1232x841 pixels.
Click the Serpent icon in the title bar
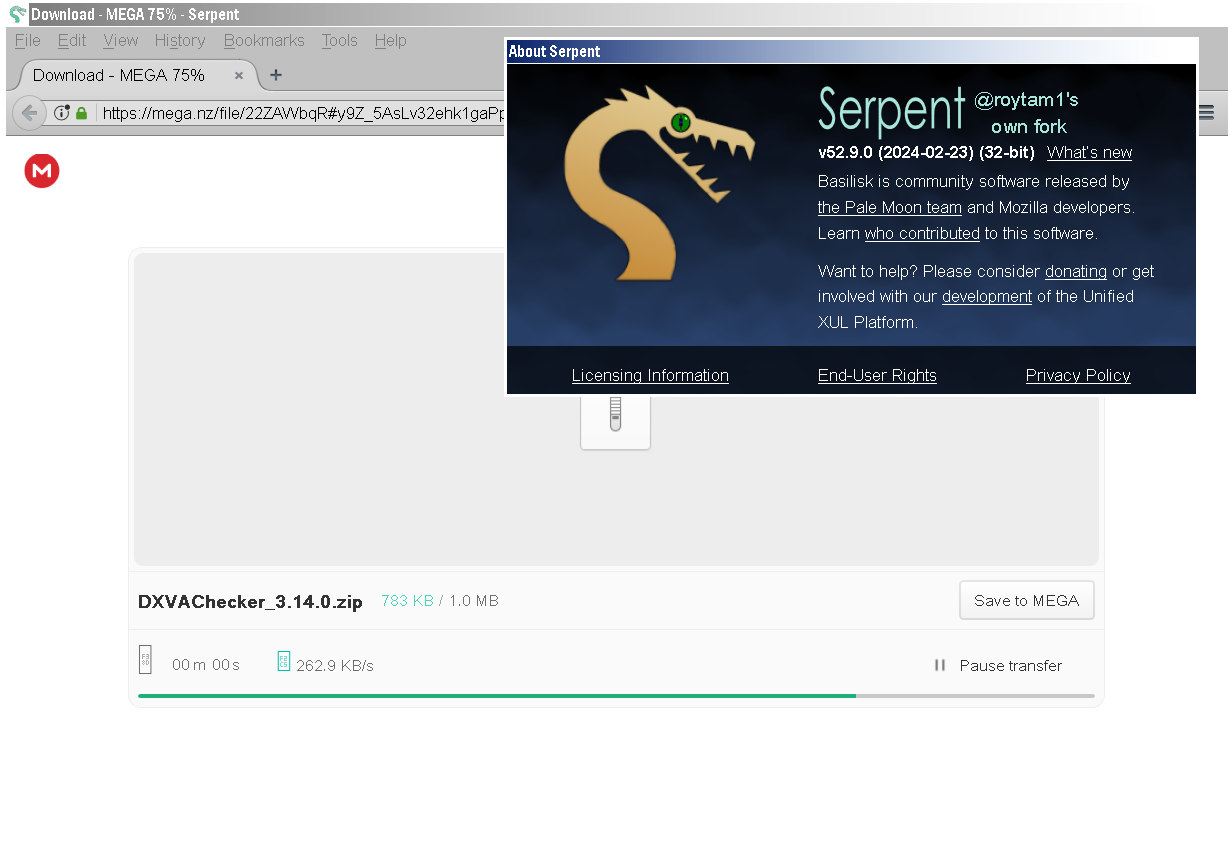pyautogui.click(x=17, y=14)
